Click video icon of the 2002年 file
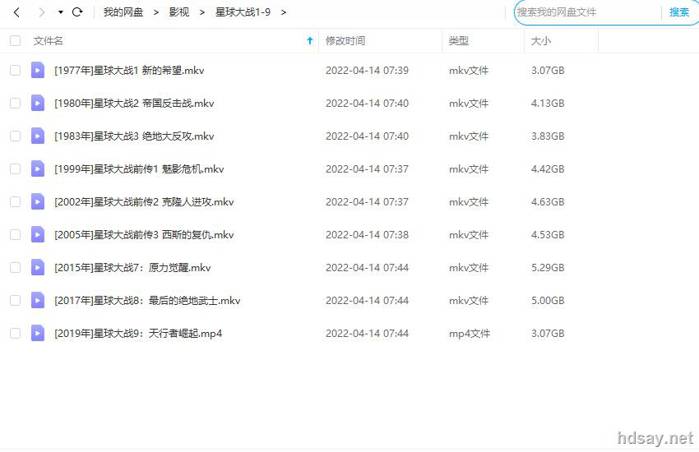Image resolution: width=699 pixels, height=452 pixels. click(38, 201)
